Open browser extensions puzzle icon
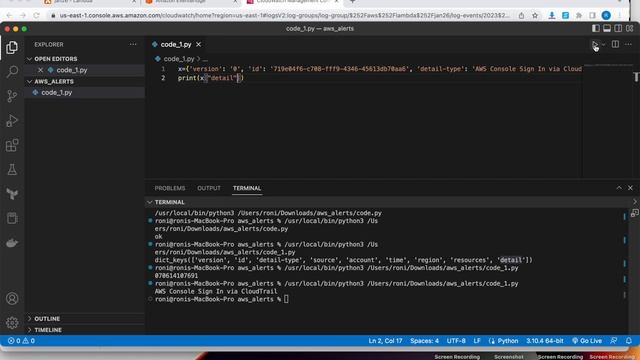This screenshot has width=640, height=360. 579,16
